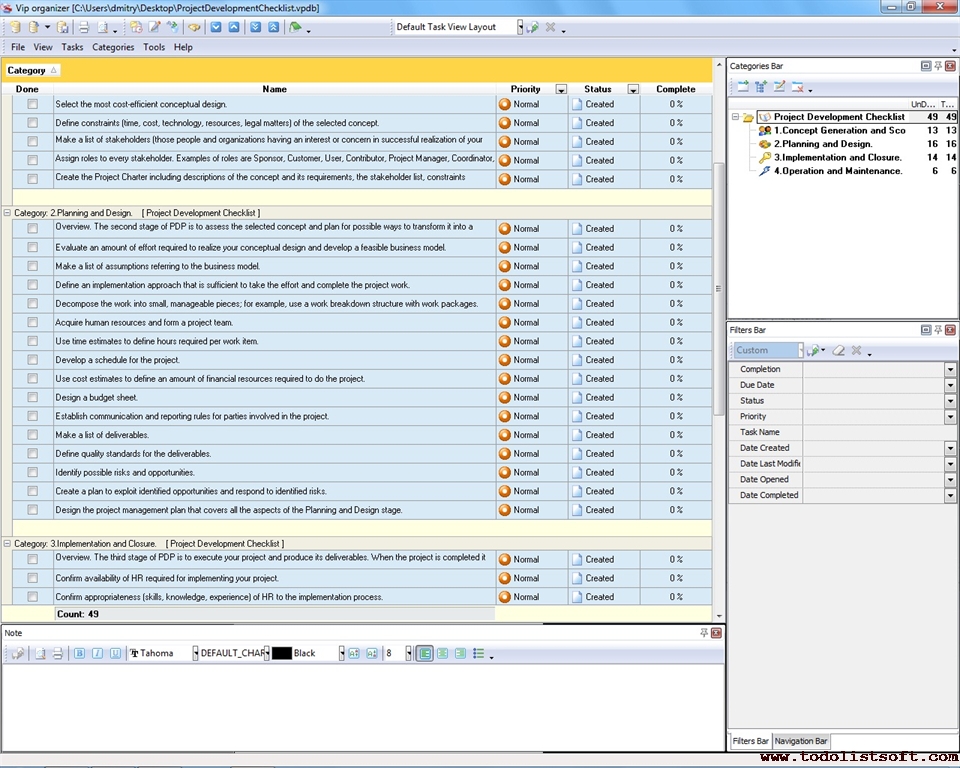
Task: Pin the Categories Bar panel
Action: coord(938,66)
